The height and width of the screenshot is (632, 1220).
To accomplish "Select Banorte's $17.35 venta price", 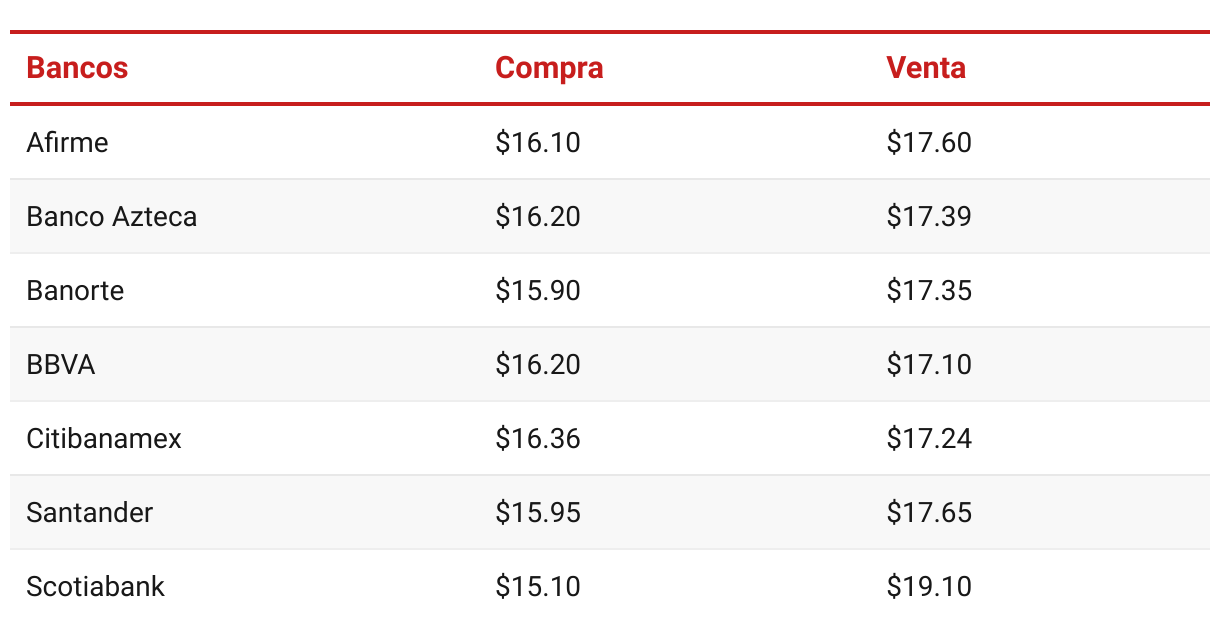I will (x=929, y=290).
